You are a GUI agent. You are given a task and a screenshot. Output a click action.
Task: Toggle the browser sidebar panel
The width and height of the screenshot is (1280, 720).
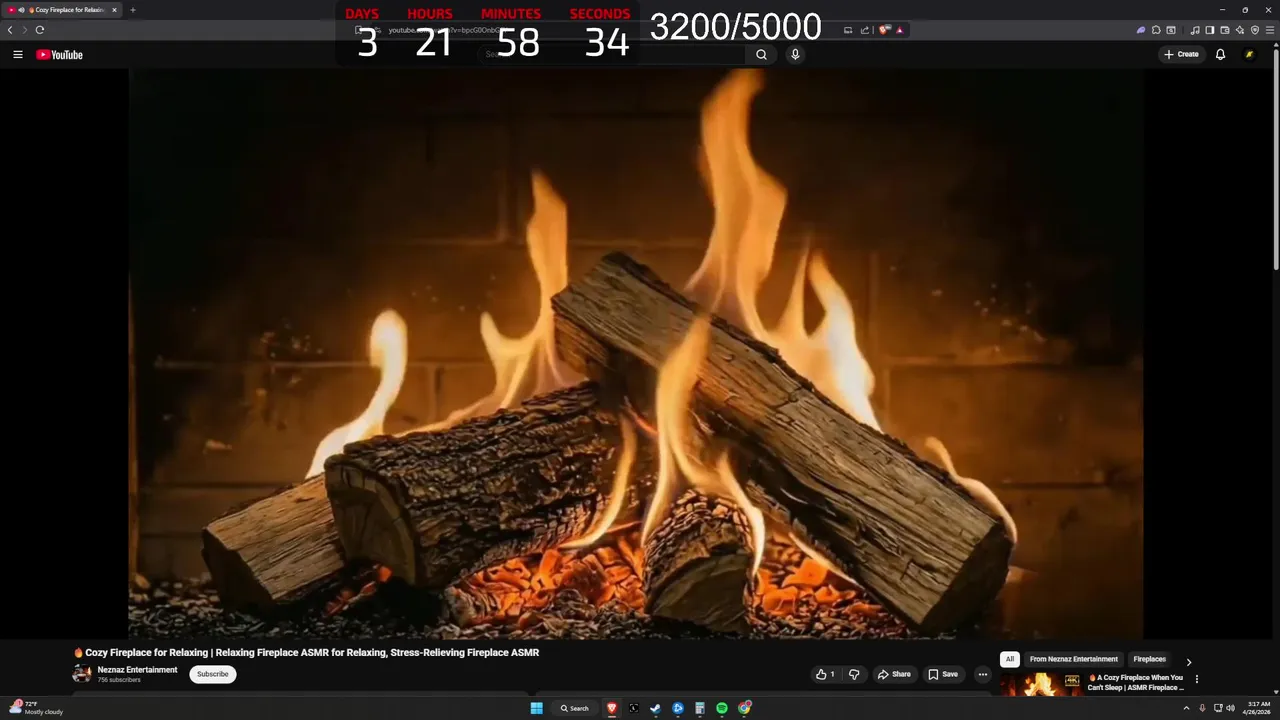coord(1210,30)
